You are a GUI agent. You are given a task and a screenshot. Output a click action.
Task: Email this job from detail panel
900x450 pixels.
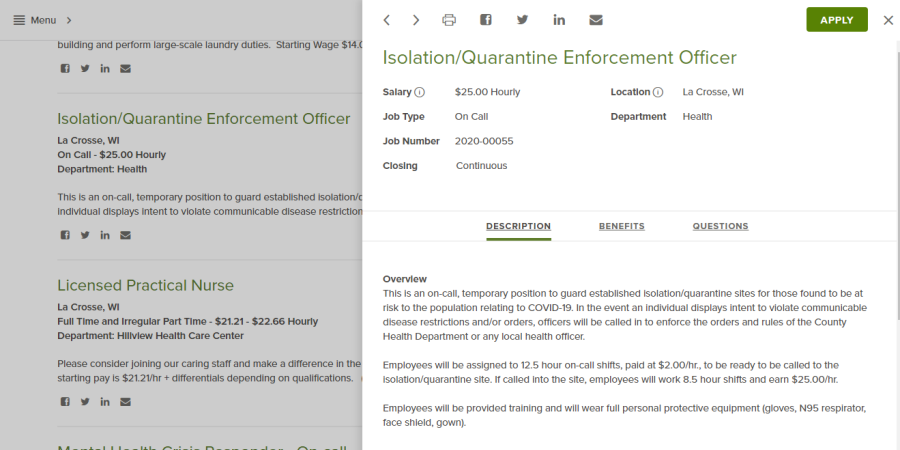[596, 20]
